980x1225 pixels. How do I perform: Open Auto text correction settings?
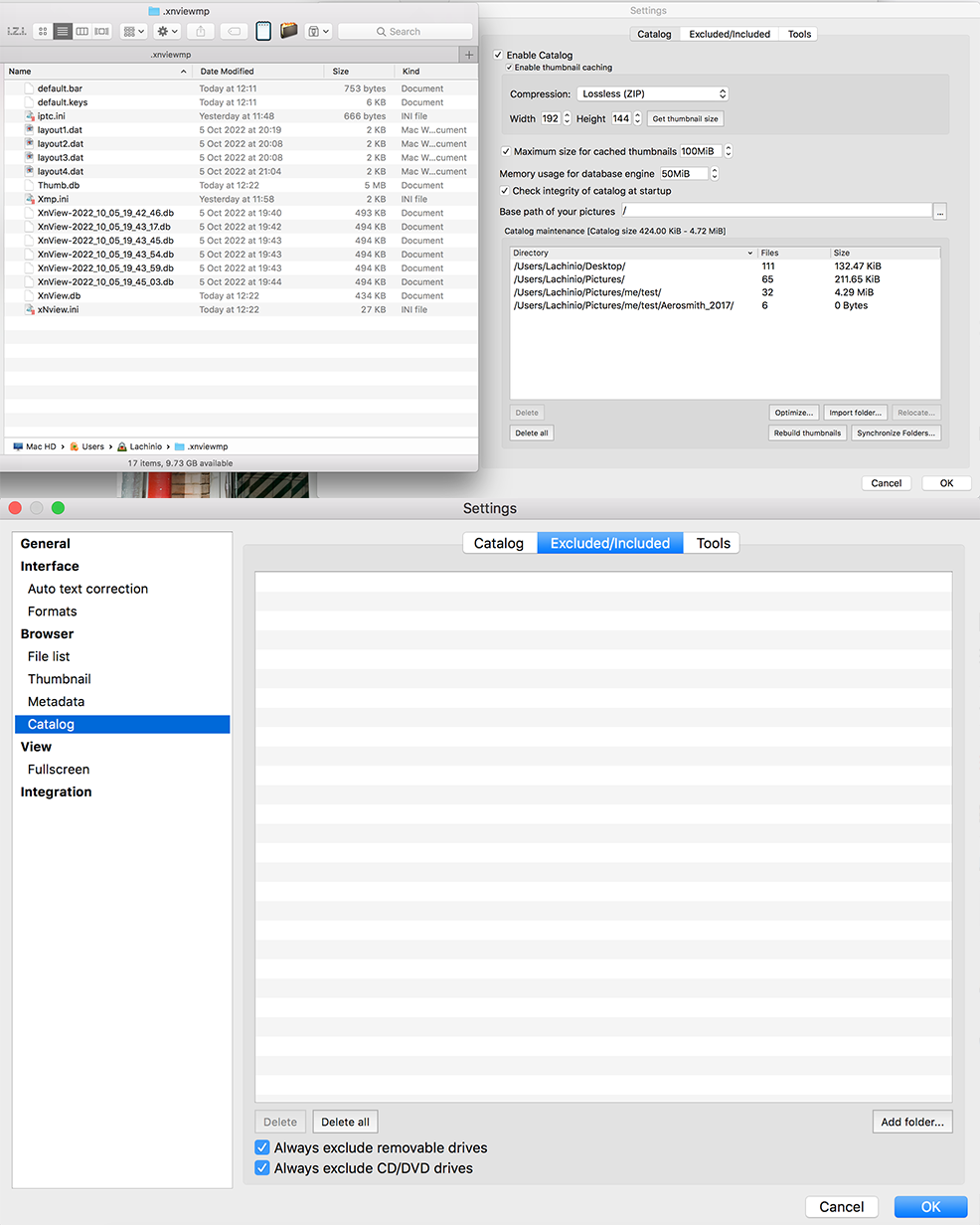coord(87,589)
